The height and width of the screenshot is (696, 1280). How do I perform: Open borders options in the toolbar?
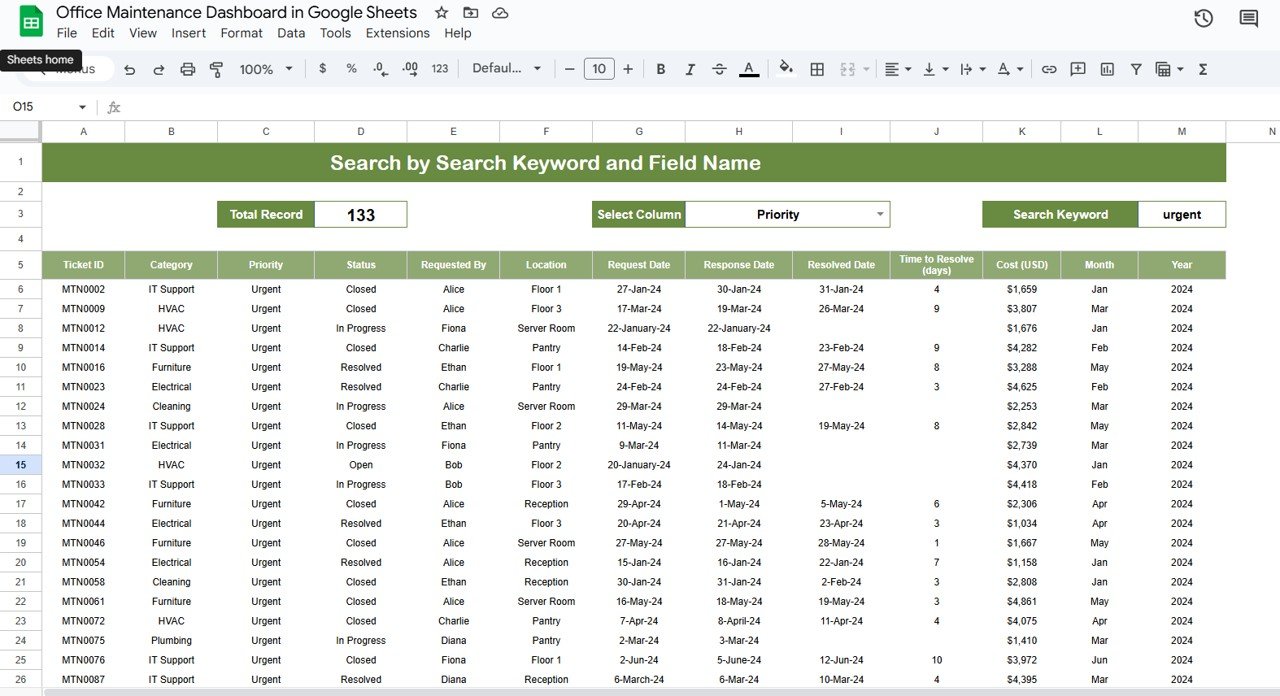(x=817, y=69)
